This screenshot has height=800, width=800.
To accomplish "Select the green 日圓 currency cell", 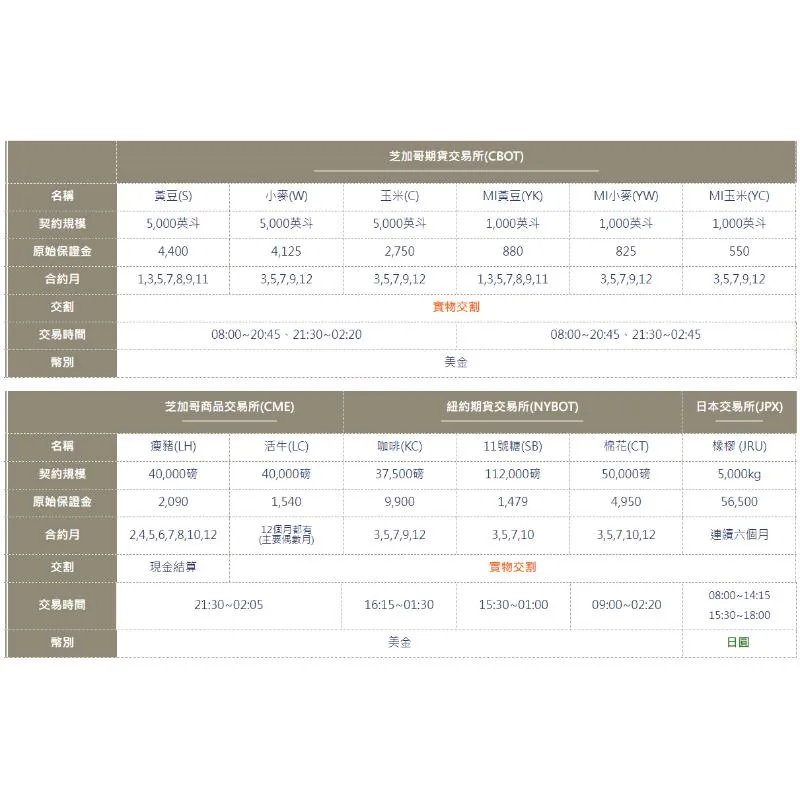I will point(738,642).
